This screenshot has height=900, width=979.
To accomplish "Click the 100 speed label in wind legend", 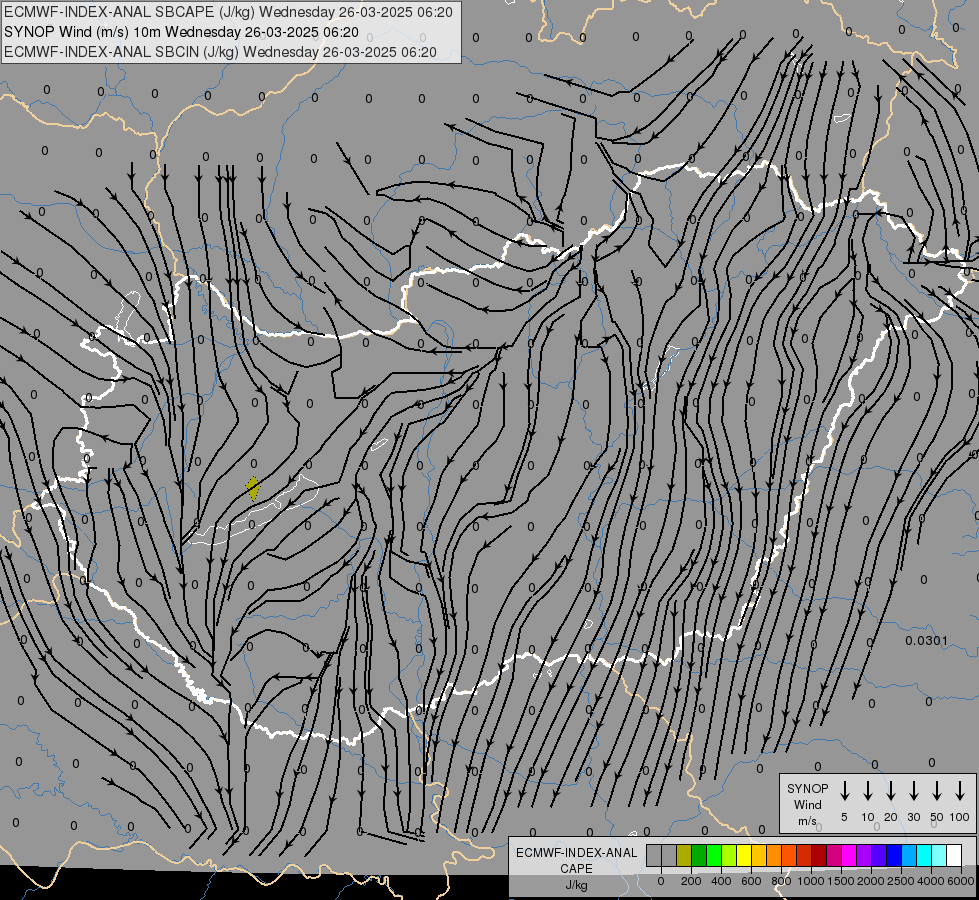I will click(x=960, y=817).
